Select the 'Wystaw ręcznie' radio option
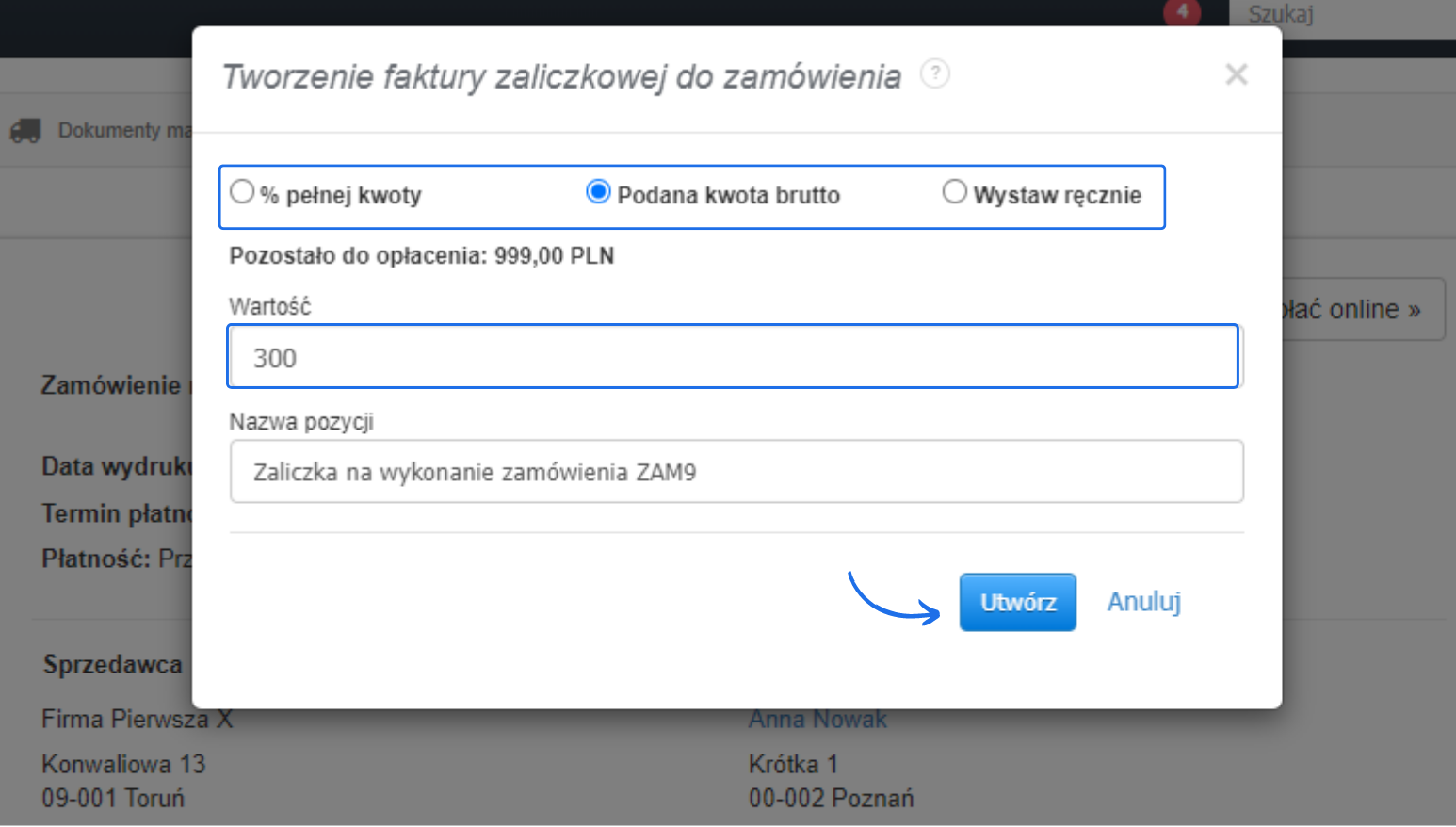1456x827 pixels. pyautogui.click(x=954, y=192)
